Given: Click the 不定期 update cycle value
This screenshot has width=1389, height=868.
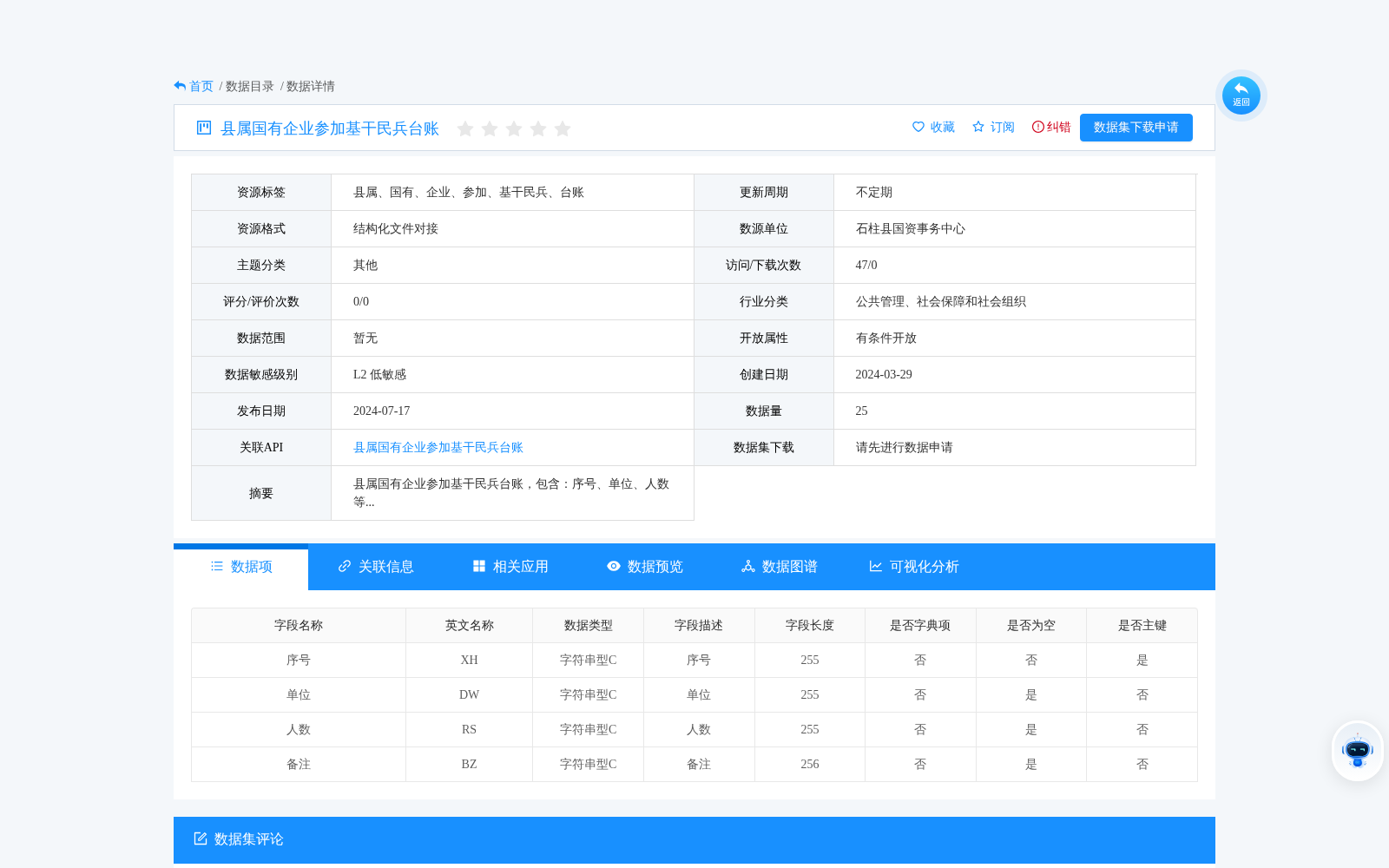Looking at the screenshot, I should 874,192.
